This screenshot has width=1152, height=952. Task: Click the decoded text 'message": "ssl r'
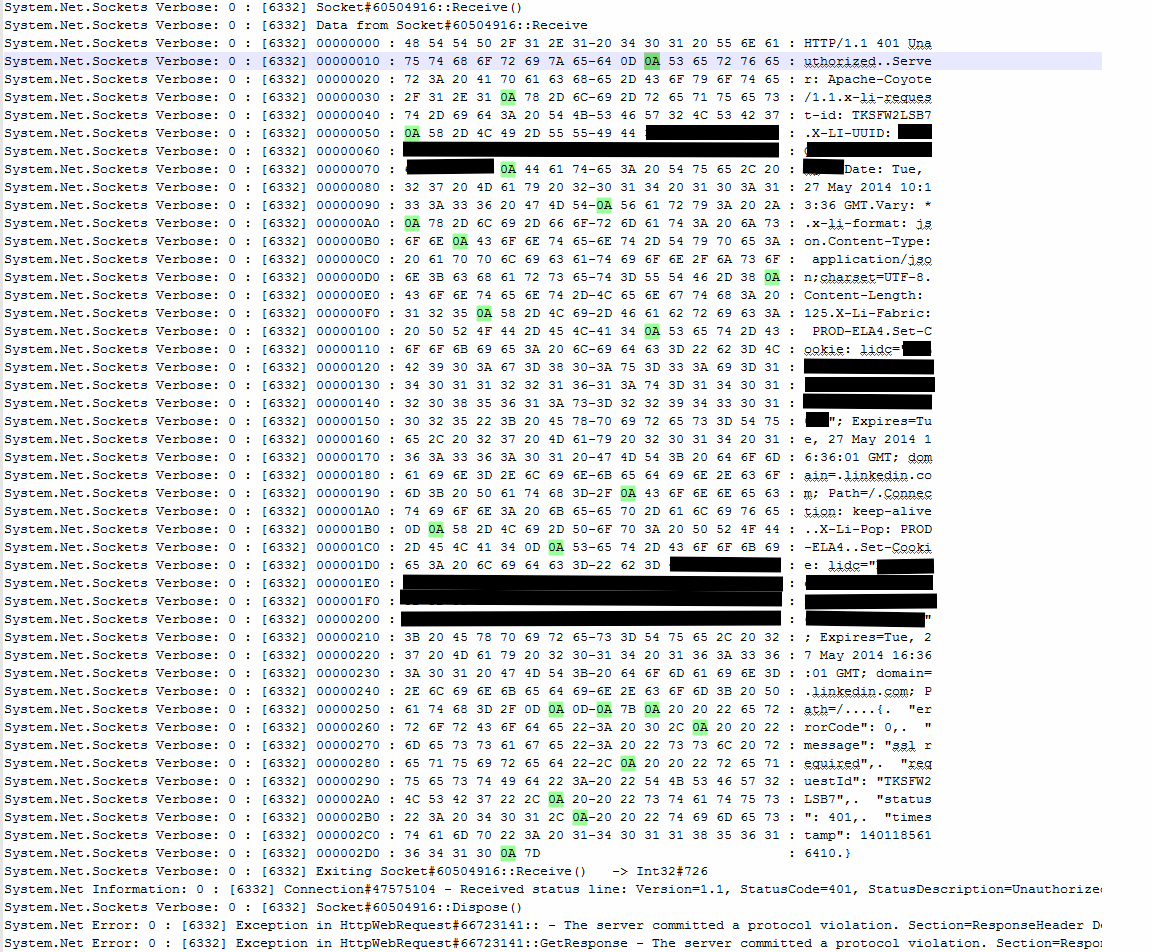click(x=867, y=745)
